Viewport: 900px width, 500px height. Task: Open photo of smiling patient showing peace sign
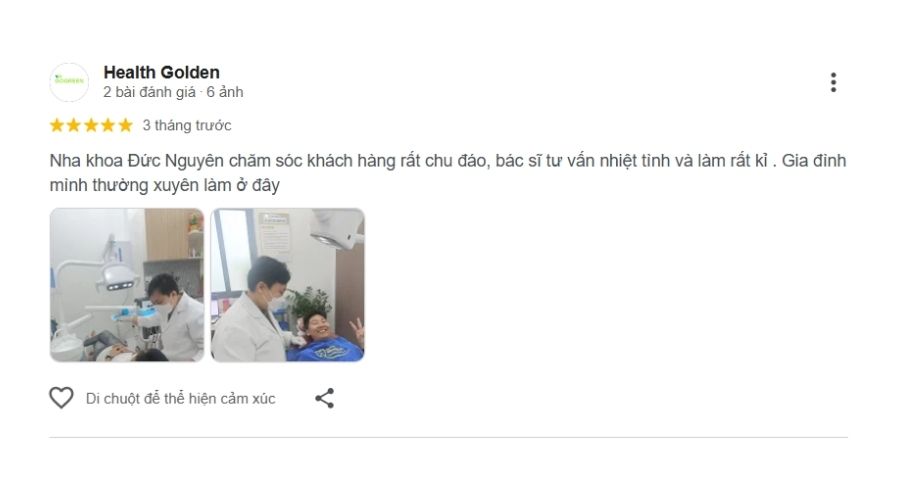[x=288, y=285]
